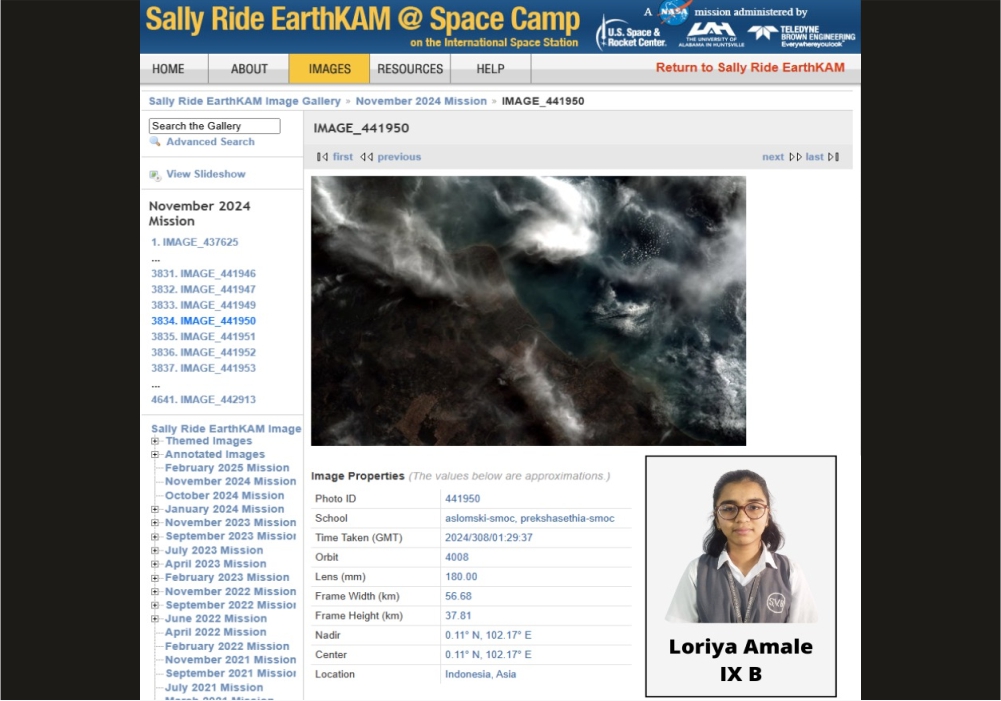Expand the June 2022 Mission node
1001x701 pixels.
[x=155, y=619]
